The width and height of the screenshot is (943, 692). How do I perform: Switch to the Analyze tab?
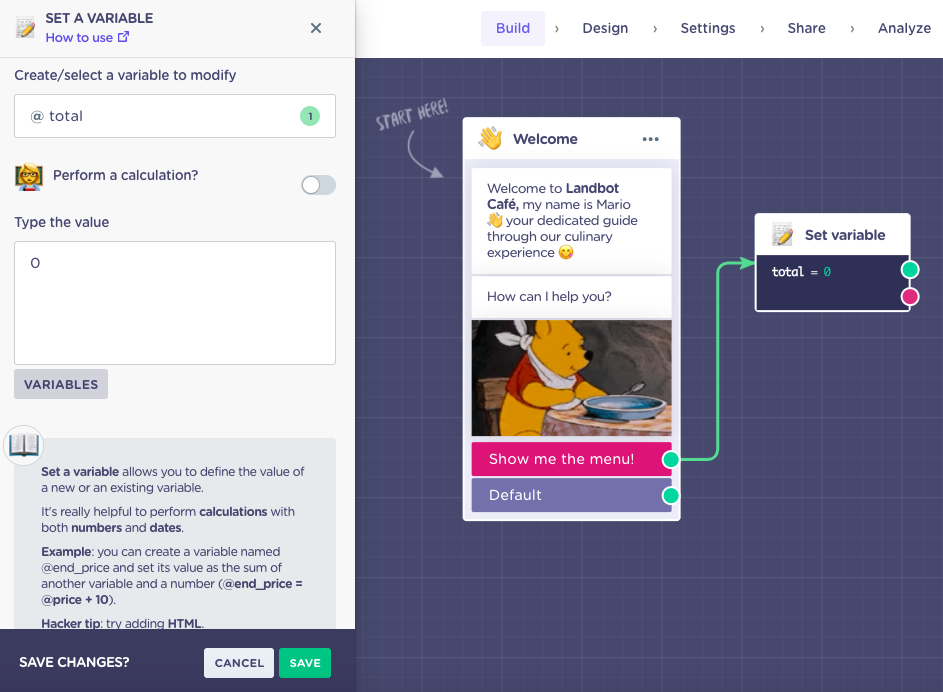point(904,28)
